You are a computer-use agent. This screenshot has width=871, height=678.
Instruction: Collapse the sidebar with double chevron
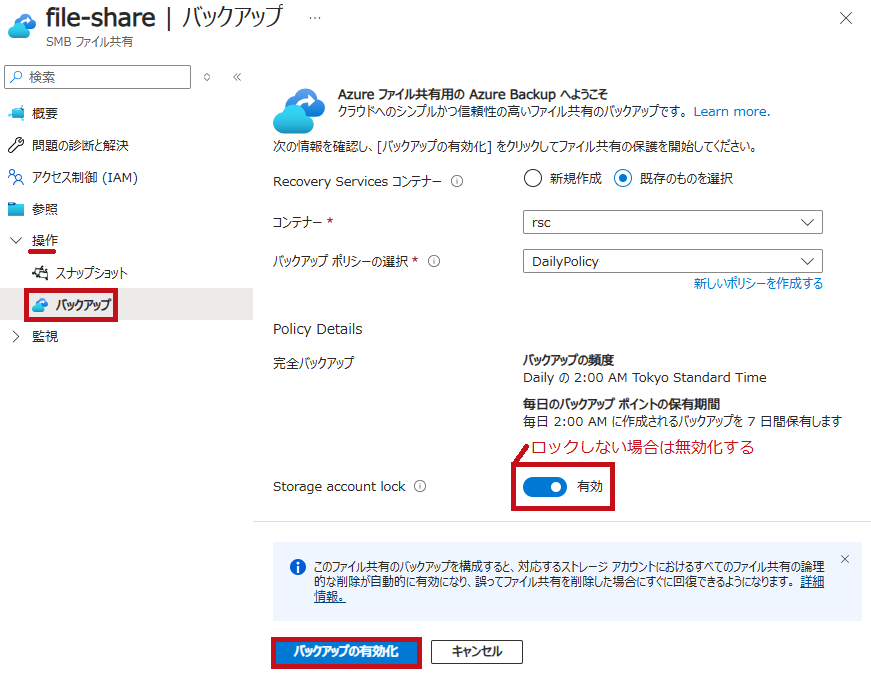[x=237, y=77]
